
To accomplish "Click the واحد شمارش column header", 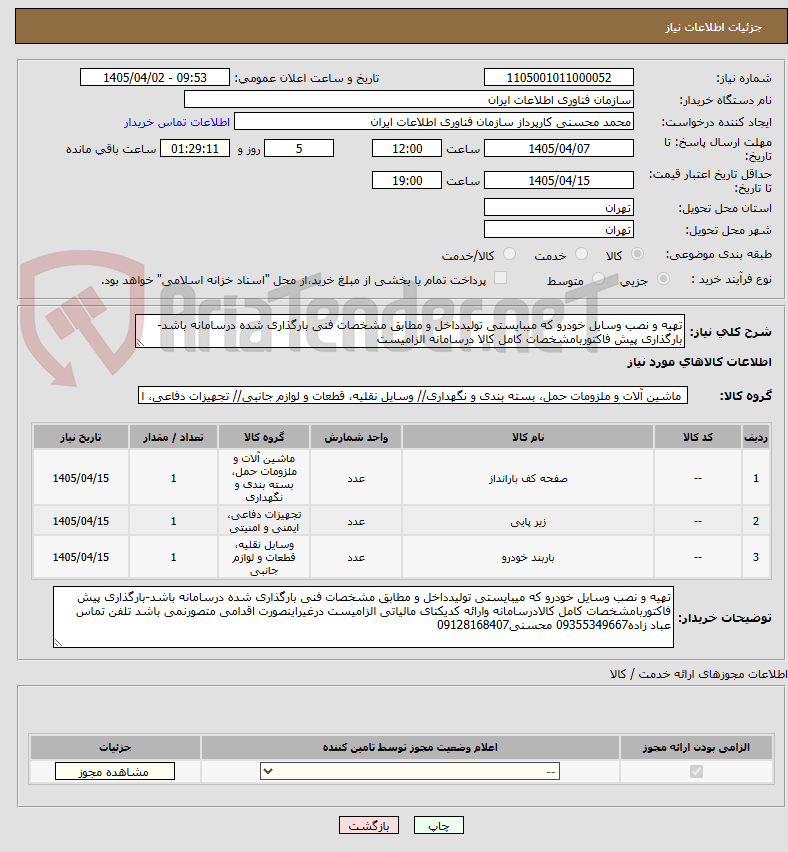I will (x=356, y=437).
